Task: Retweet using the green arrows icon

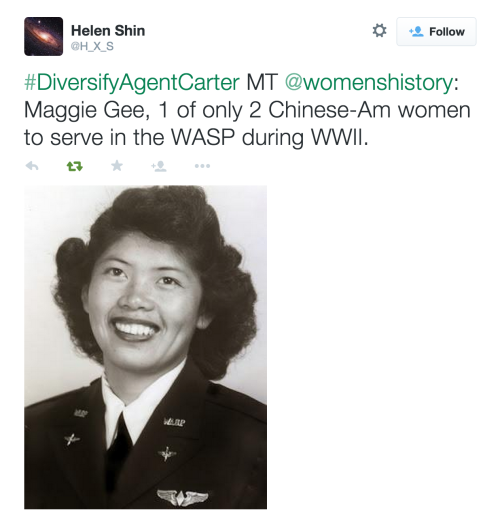Action: [75, 166]
